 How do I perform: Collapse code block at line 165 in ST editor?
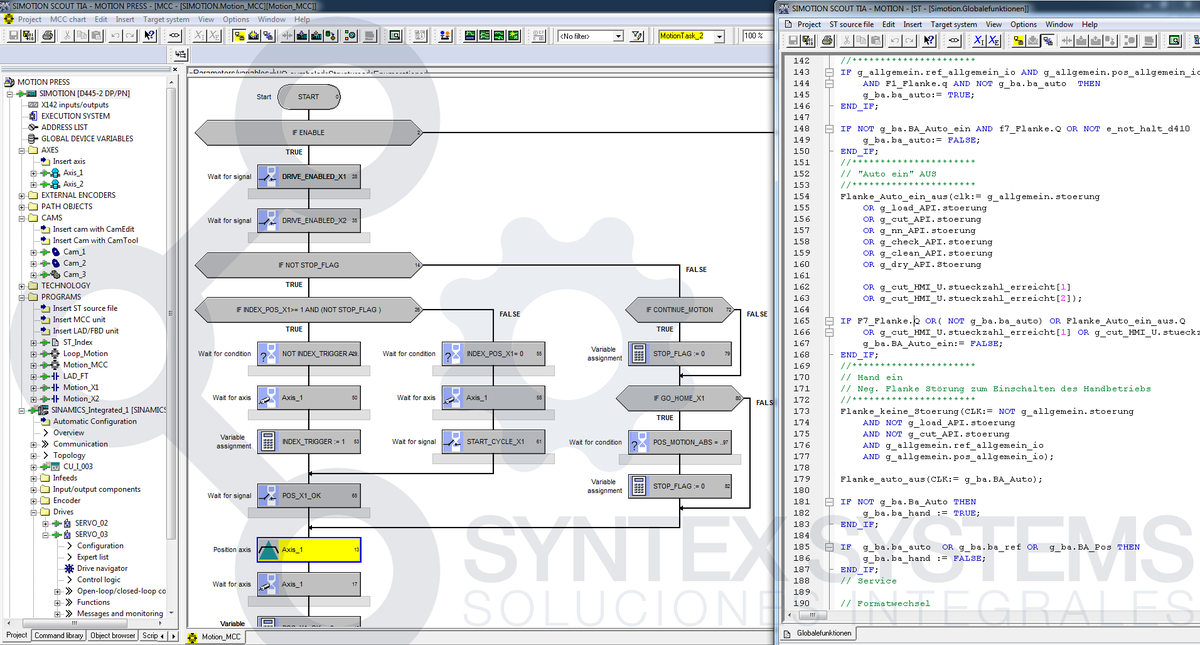point(828,321)
